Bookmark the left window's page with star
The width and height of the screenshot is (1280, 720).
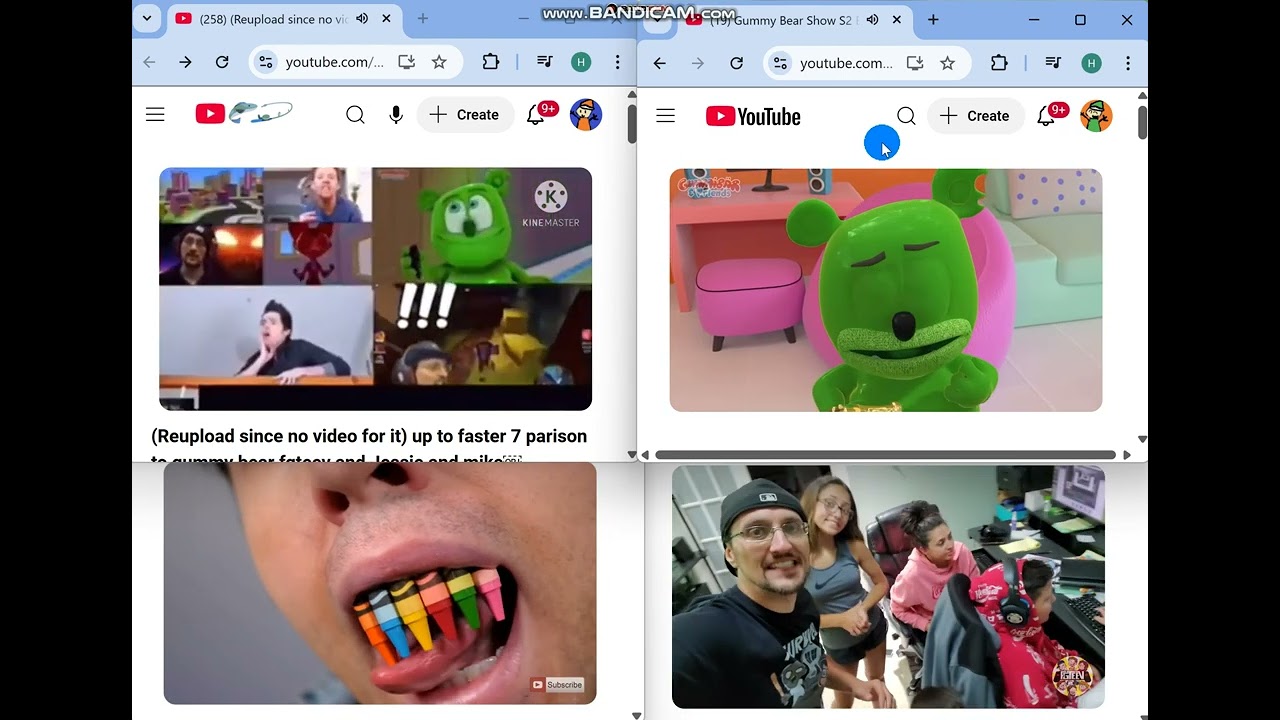[x=439, y=62]
